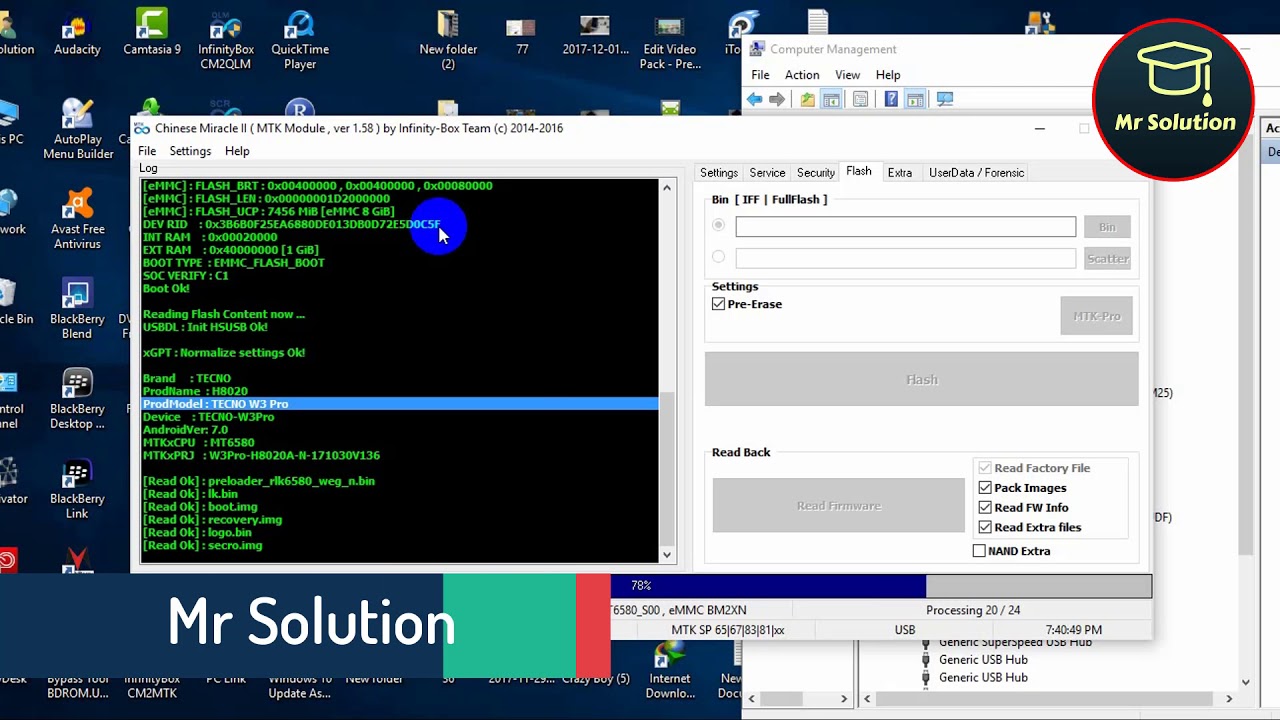Open the BlackBerry Link desktop shortcut
Viewport: 1280px width, 720px height.
(x=77, y=489)
